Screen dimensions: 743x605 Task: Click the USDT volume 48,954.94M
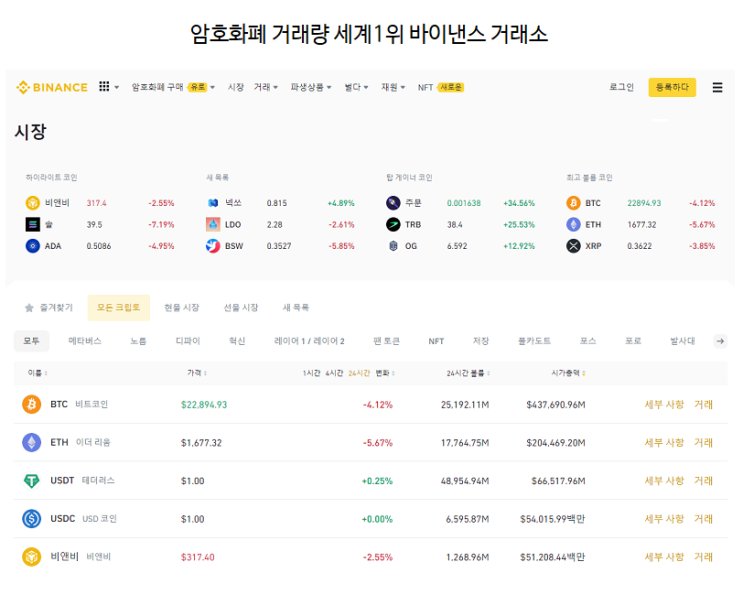[x=465, y=481]
